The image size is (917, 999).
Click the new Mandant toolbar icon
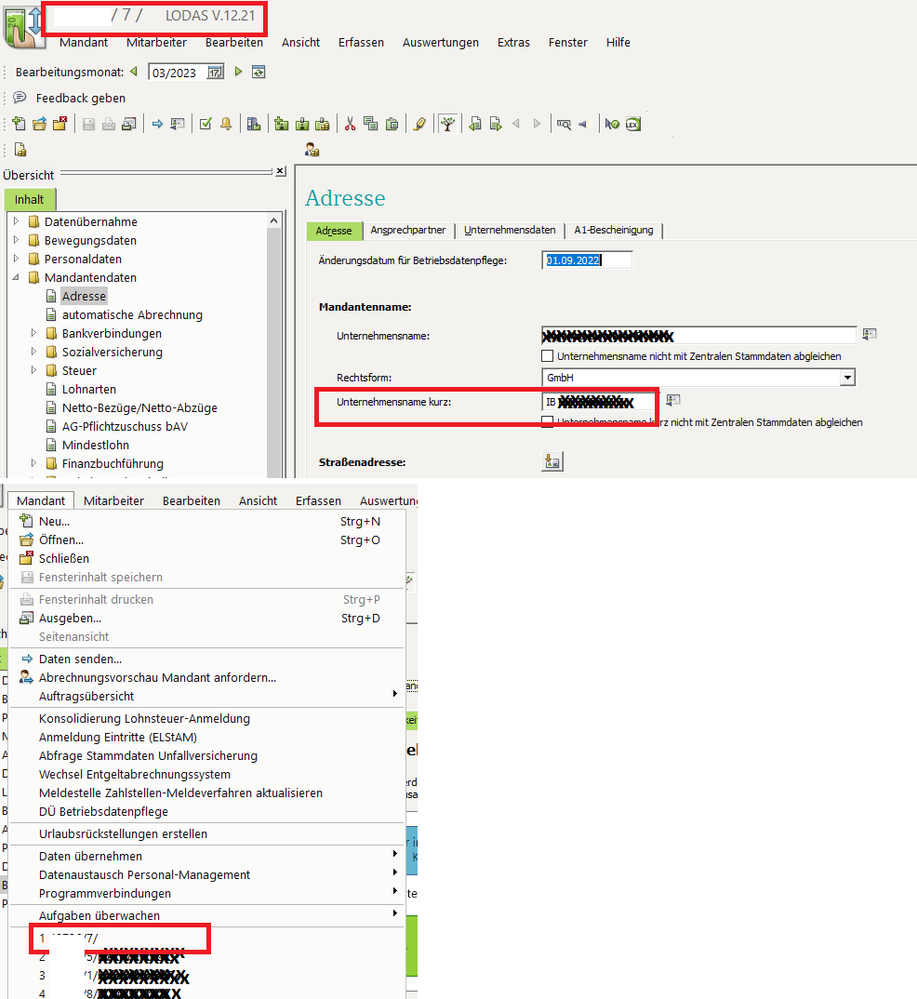coord(20,124)
